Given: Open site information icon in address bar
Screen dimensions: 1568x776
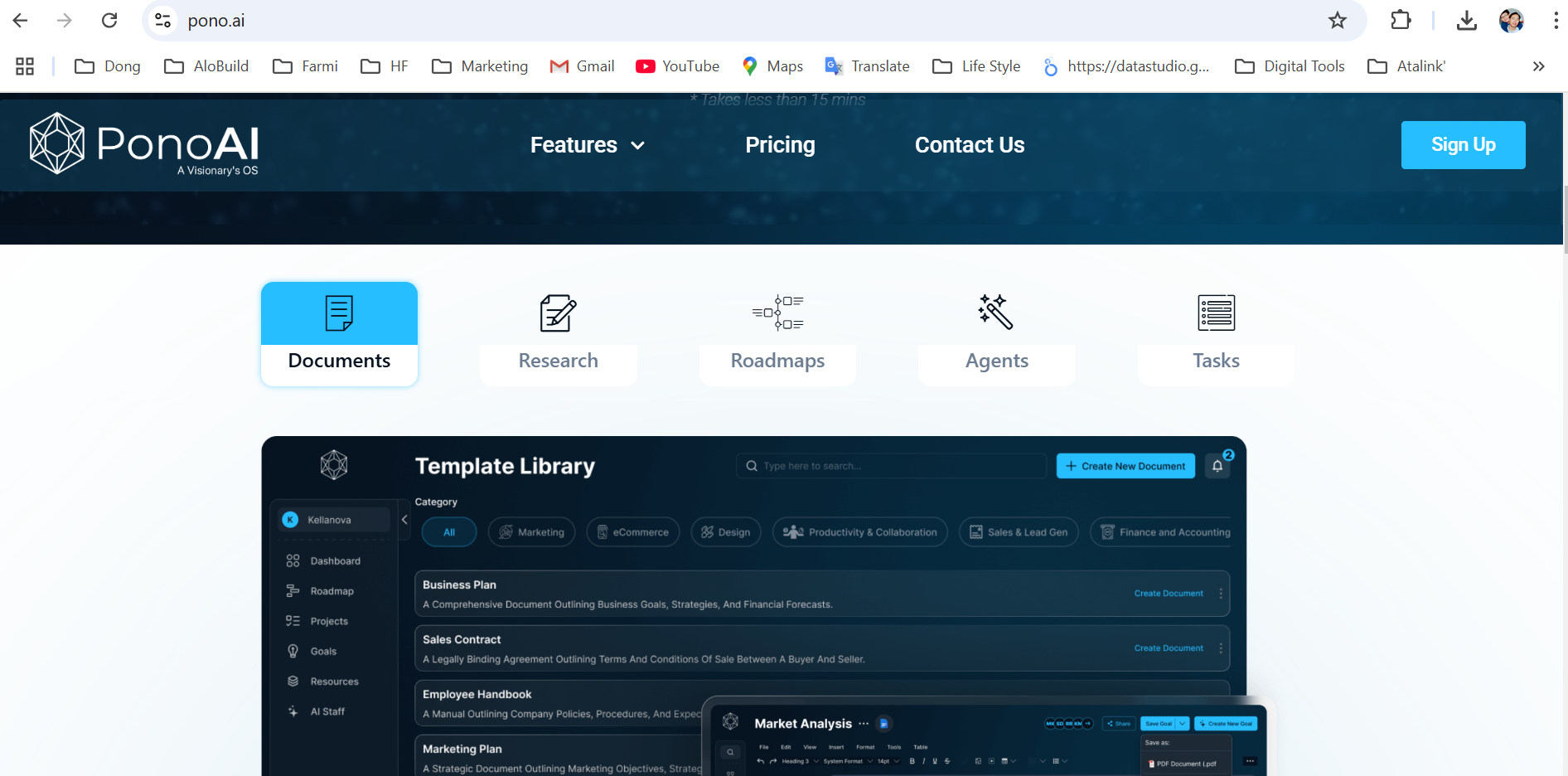Looking at the screenshot, I should click(163, 21).
